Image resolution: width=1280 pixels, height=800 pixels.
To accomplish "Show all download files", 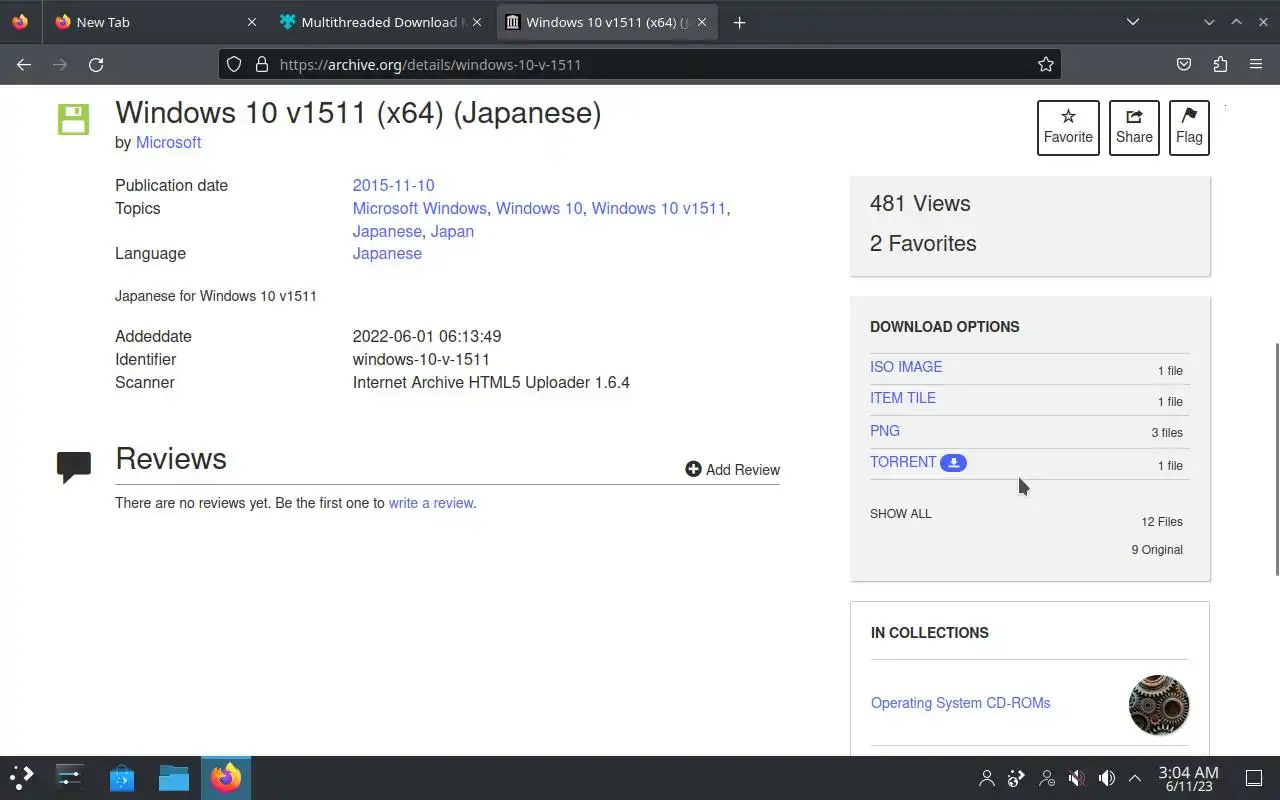I will (x=900, y=514).
